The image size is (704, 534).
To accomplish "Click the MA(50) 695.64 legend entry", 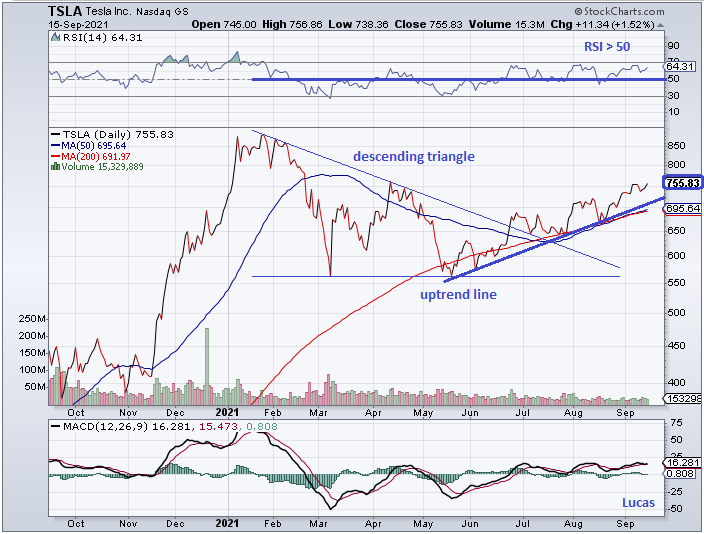I will click(88, 146).
